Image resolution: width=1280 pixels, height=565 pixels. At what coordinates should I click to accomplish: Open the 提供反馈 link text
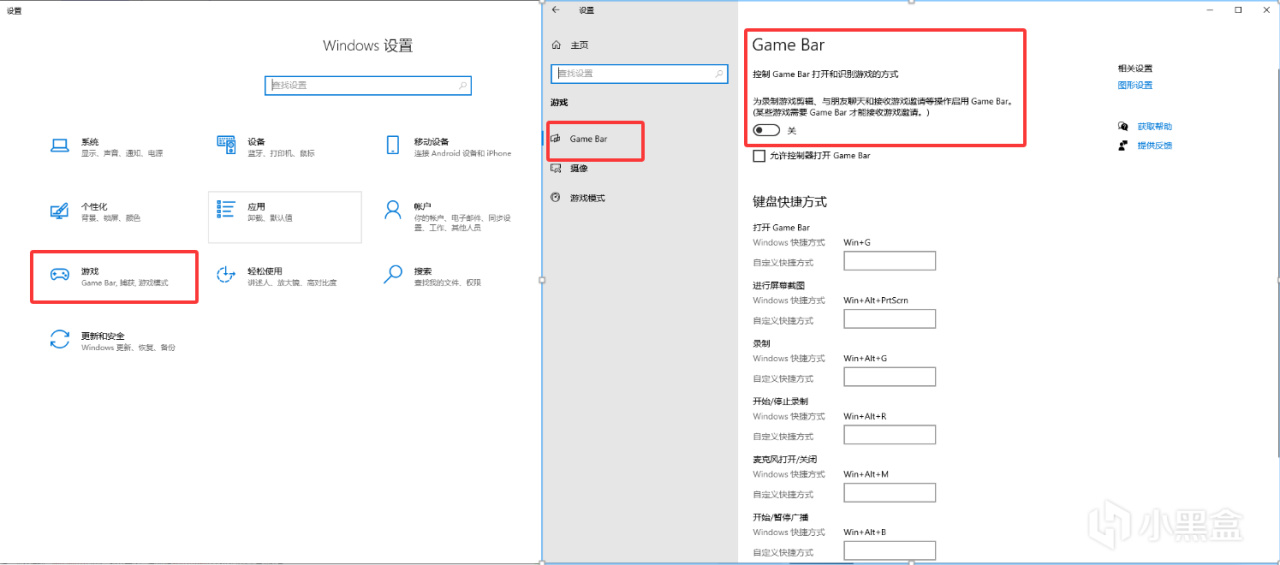click(x=1155, y=146)
